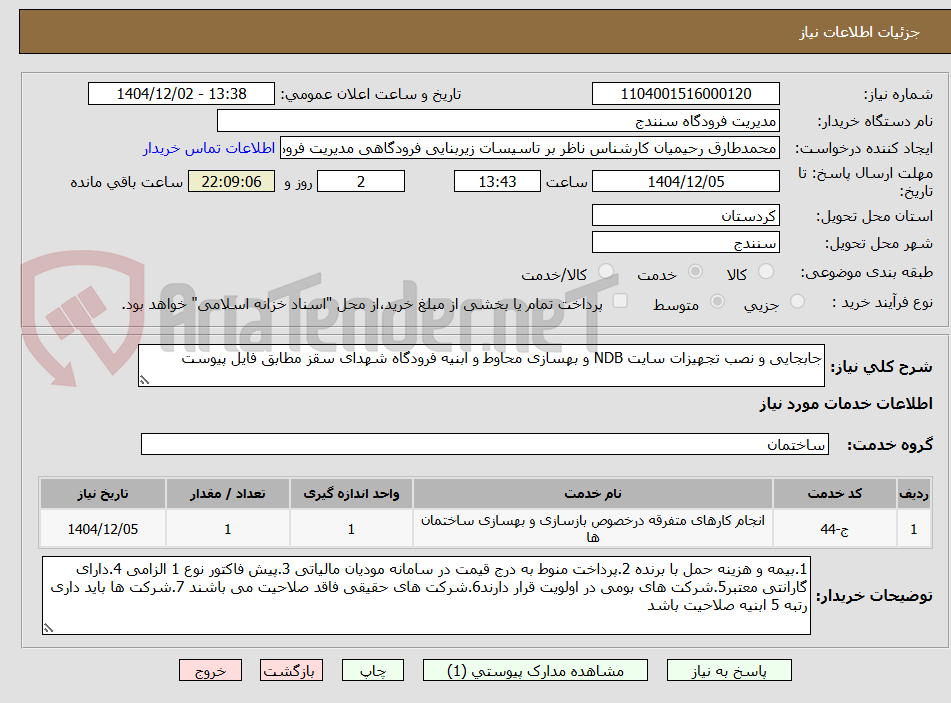This screenshot has height=703, width=951.
Task: Click the buyer name field مدیریت فرودگاه سنندج
Action: pos(498,121)
